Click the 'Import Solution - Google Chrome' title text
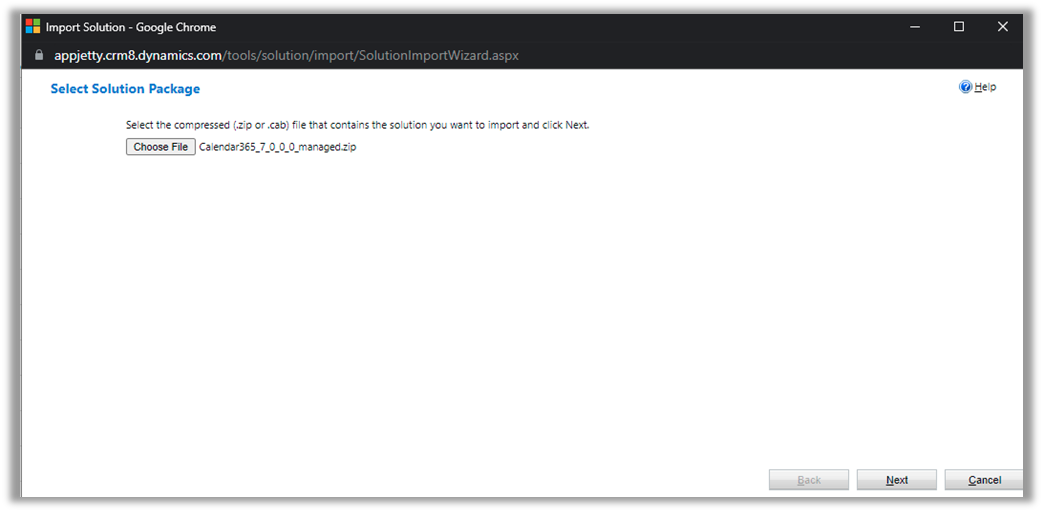The height and width of the screenshot is (512, 1044). (131, 27)
